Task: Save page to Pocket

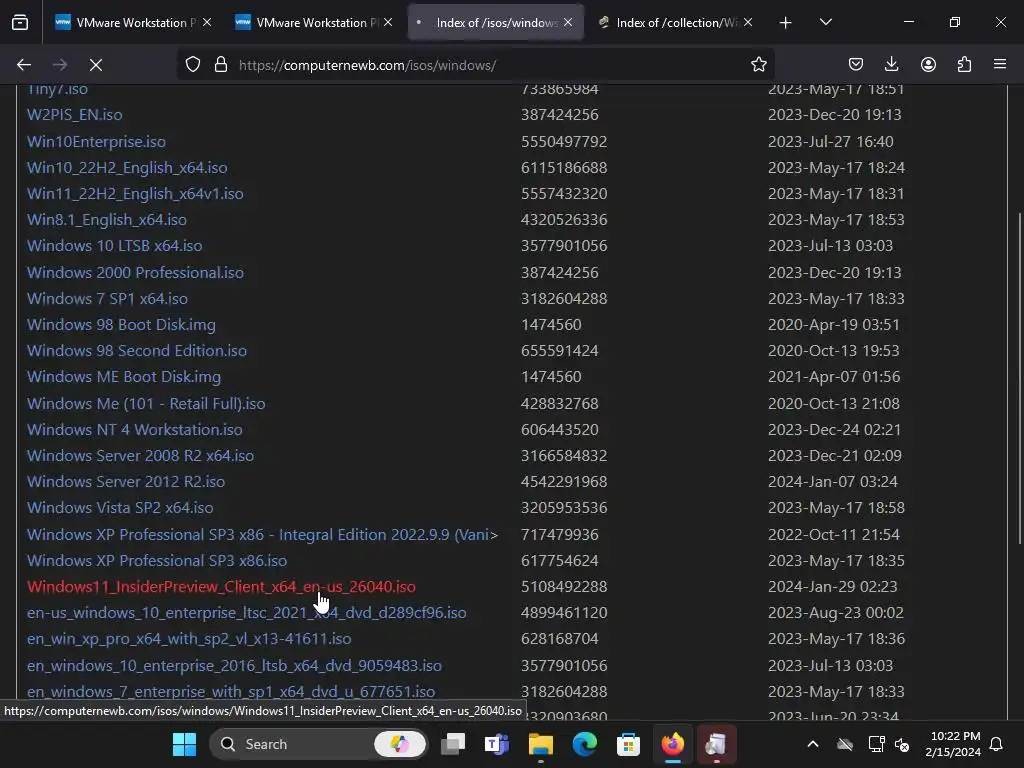Action: 856,65
